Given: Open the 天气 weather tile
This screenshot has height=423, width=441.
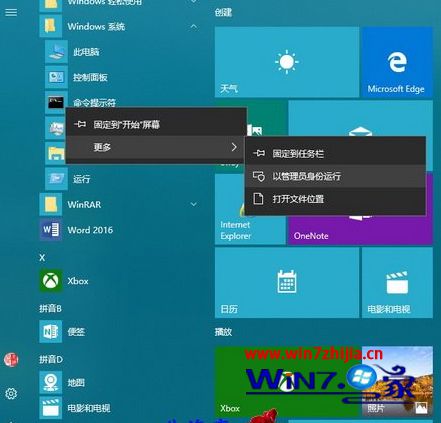Looking at the screenshot, I should tap(287, 62).
